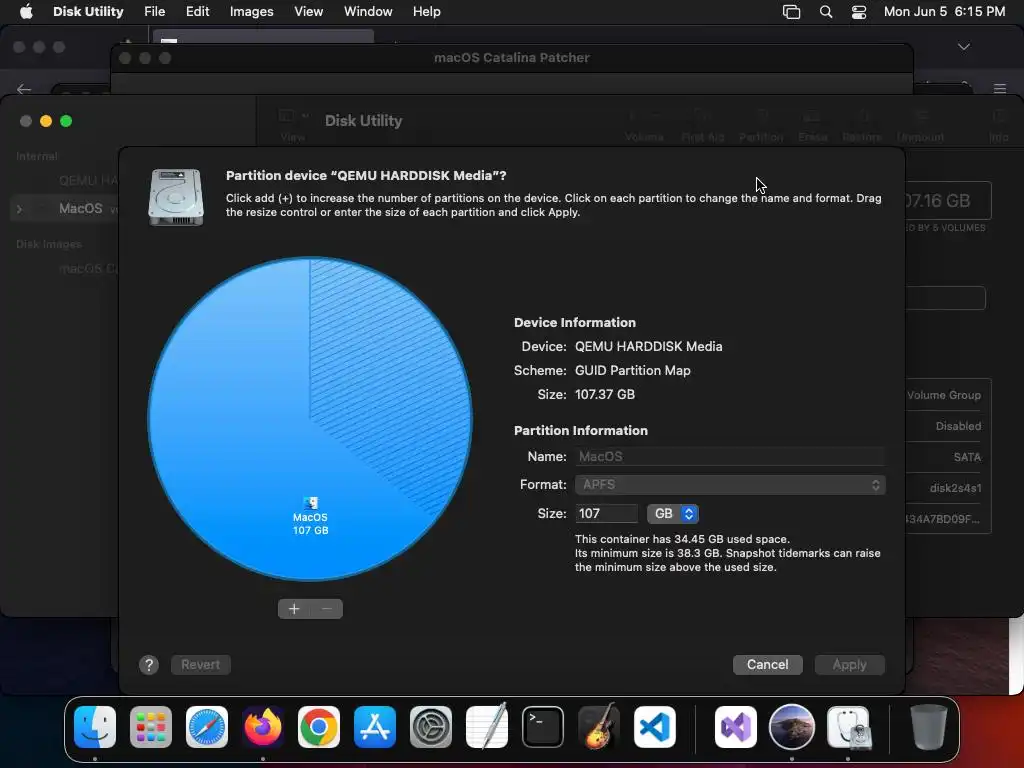The height and width of the screenshot is (768, 1024).
Task: Open Control Center in menu bar
Action: click(x=859, y=12)
